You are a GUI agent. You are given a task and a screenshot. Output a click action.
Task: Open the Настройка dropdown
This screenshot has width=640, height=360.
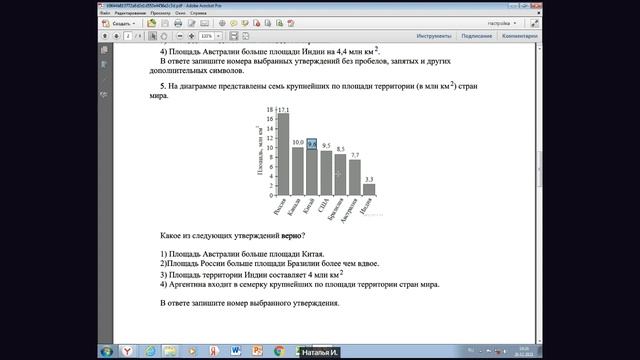coord(502,23)
